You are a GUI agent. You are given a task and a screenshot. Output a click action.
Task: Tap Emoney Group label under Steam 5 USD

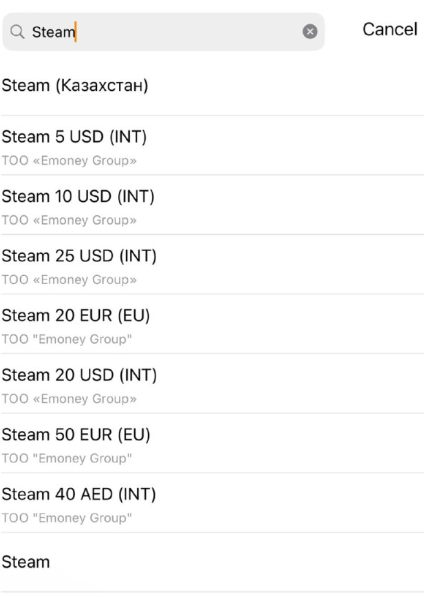[69, 161]
